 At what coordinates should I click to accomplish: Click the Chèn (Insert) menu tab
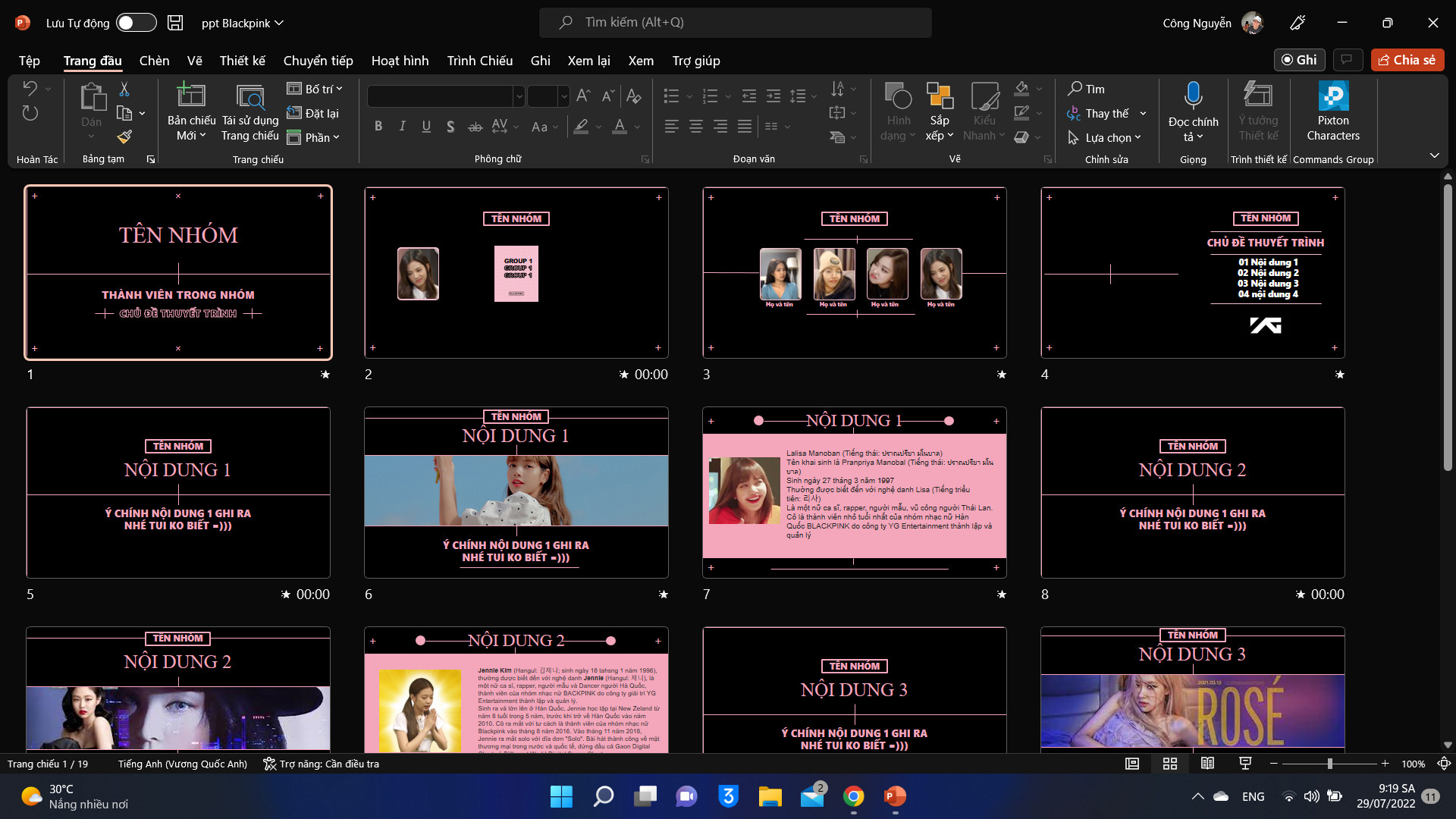pyautogui.click(x=153, y=60)
